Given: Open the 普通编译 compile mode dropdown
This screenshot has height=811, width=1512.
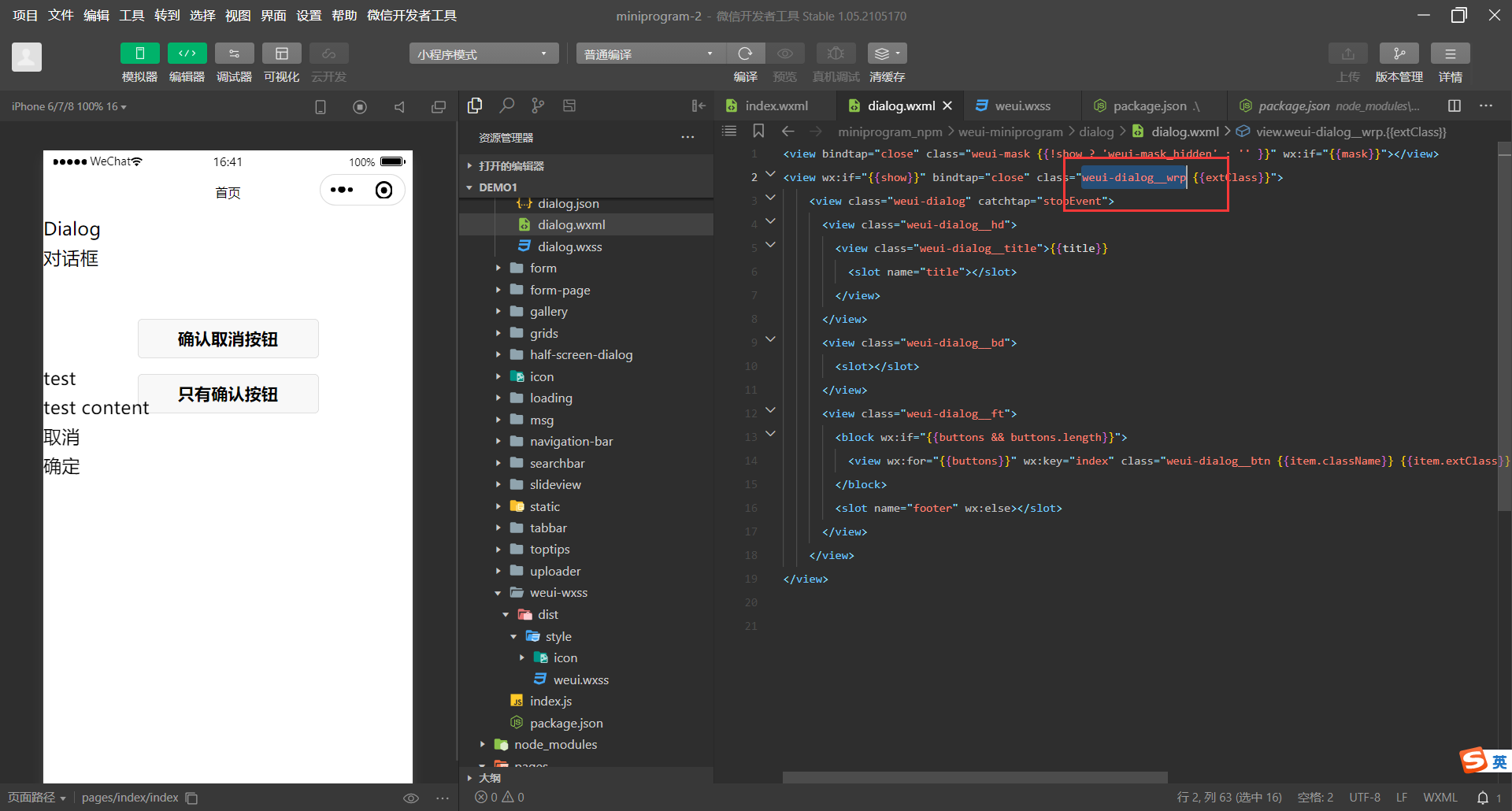Looking at the screenshot, I should coord(650,54).
